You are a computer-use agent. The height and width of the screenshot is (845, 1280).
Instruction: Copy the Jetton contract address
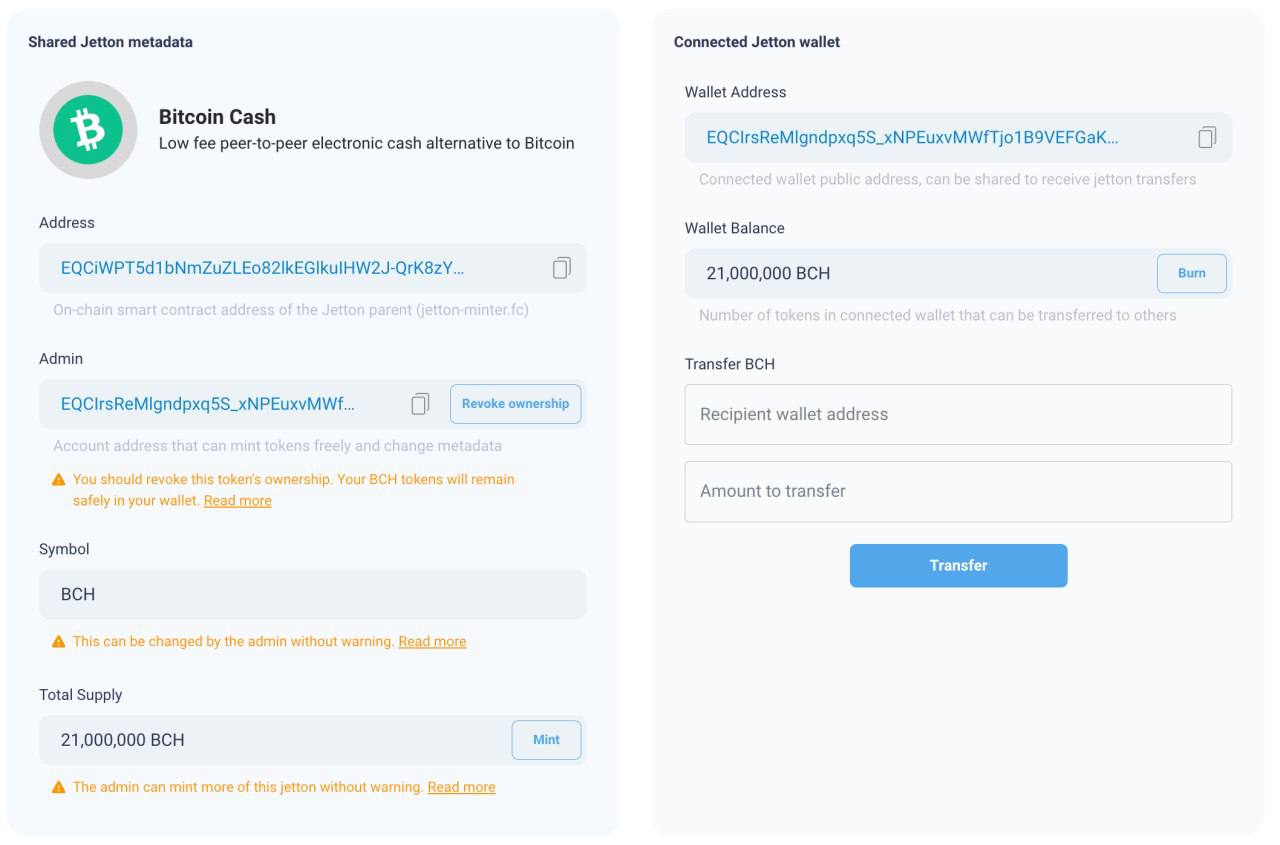562,268
